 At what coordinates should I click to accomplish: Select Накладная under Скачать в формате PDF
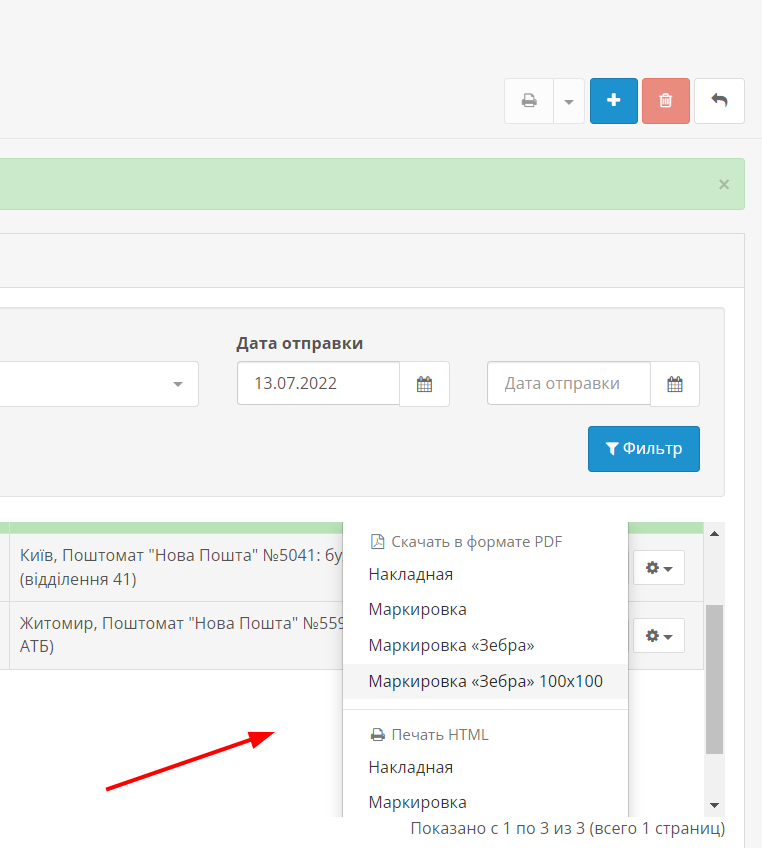click(x=411, y=575)
